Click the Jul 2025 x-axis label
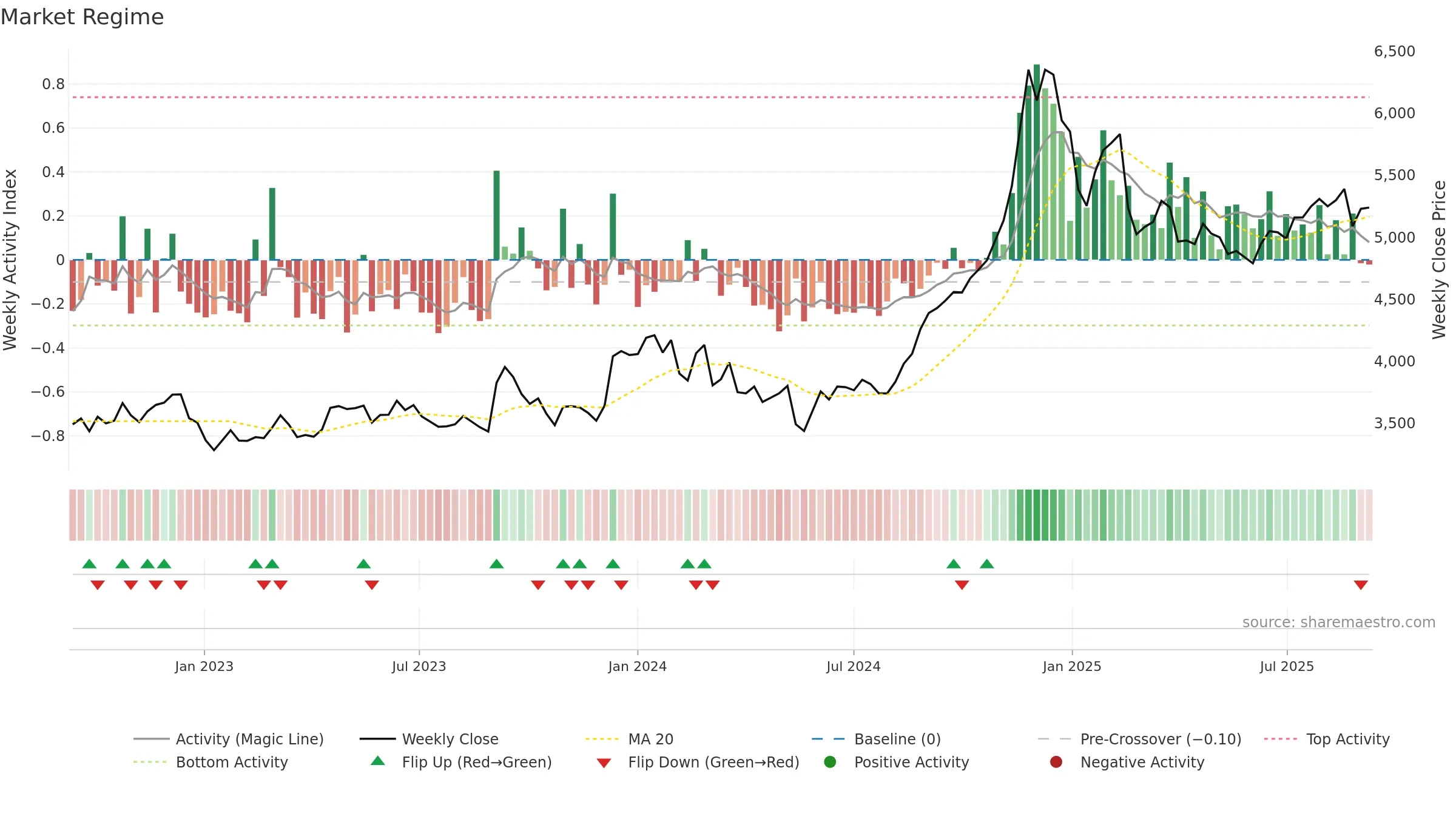1456x819 pixels. pyautogui.click(x=1287, y=666)
